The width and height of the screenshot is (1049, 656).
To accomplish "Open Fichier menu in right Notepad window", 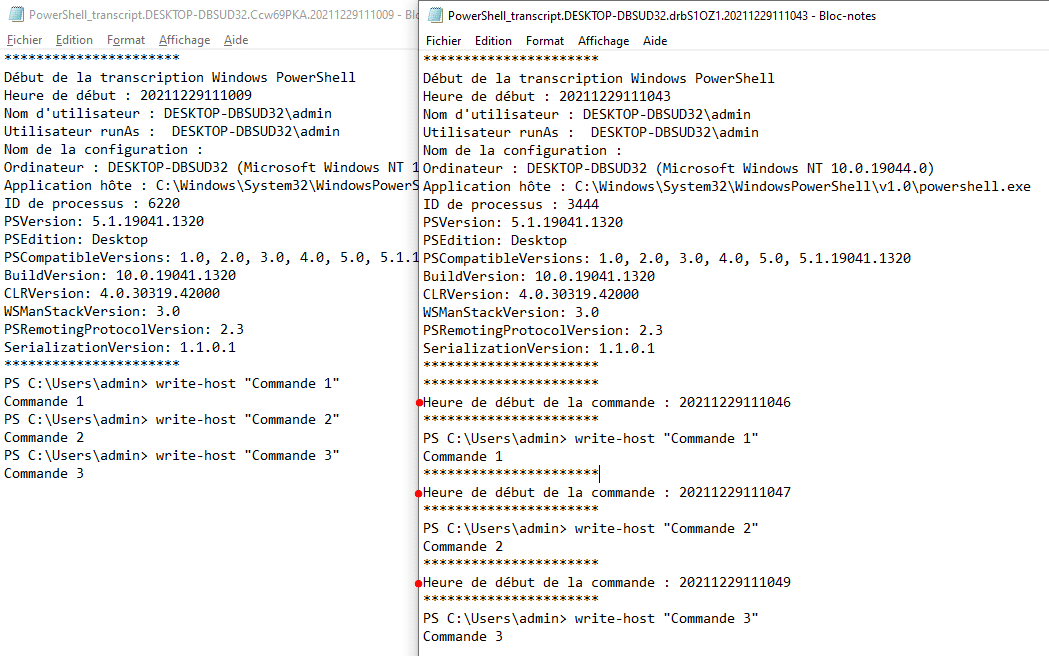I will point(443,41).
